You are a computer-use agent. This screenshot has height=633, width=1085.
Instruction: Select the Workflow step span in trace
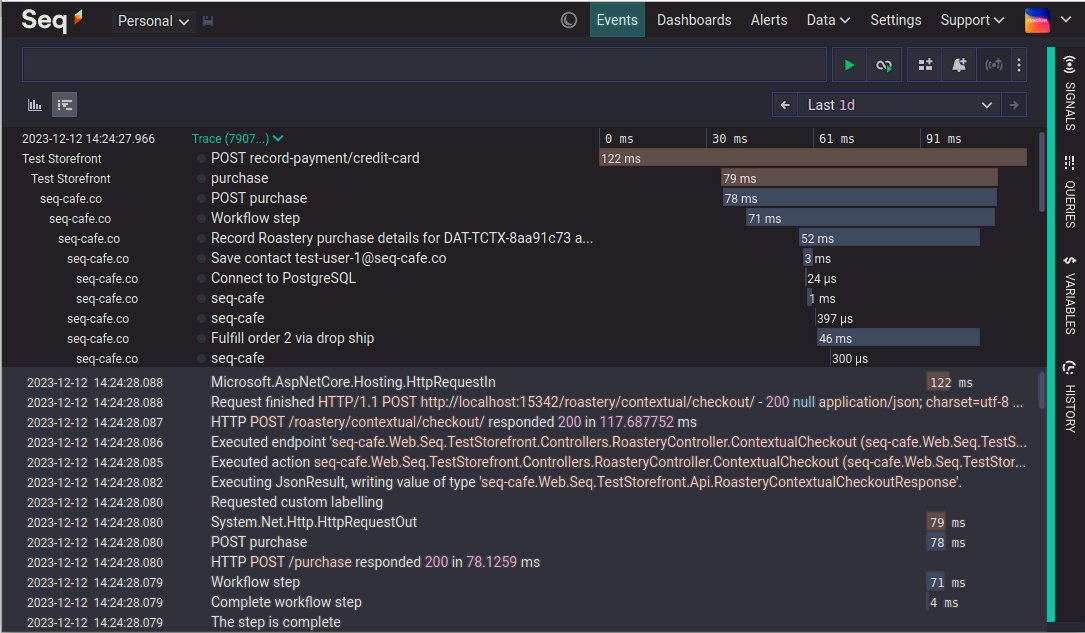click(x=255, y=218)
